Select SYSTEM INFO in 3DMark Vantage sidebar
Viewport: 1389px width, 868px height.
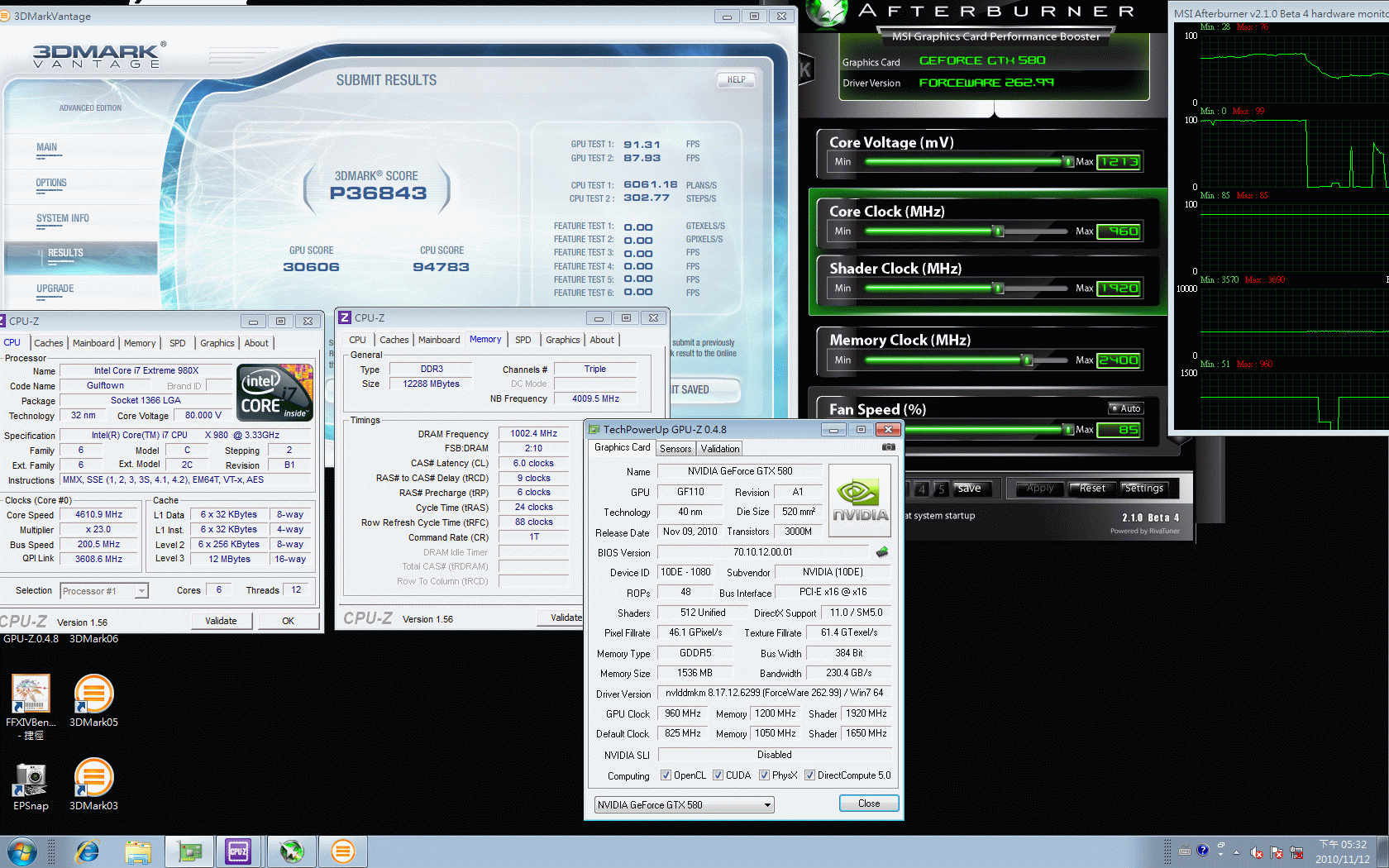(x=63, y=218)
